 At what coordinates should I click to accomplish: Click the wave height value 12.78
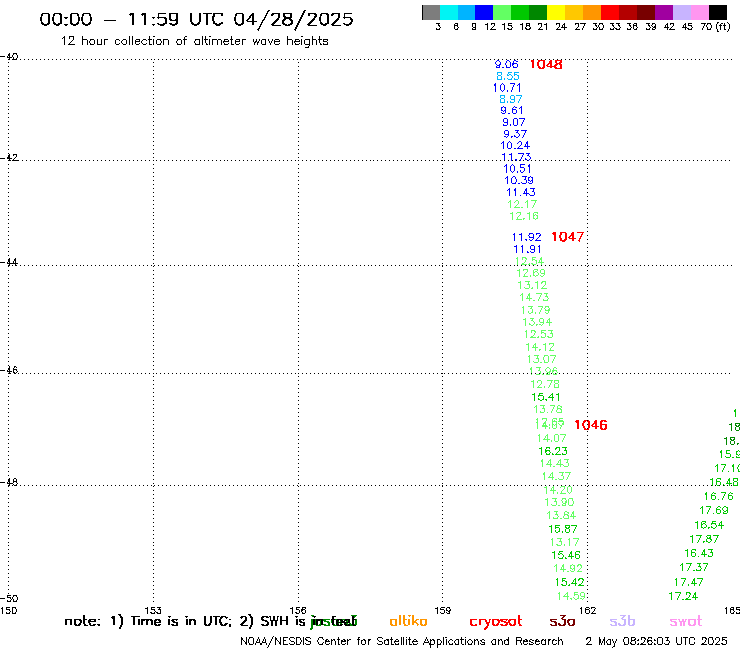click(x=545, y=384)
